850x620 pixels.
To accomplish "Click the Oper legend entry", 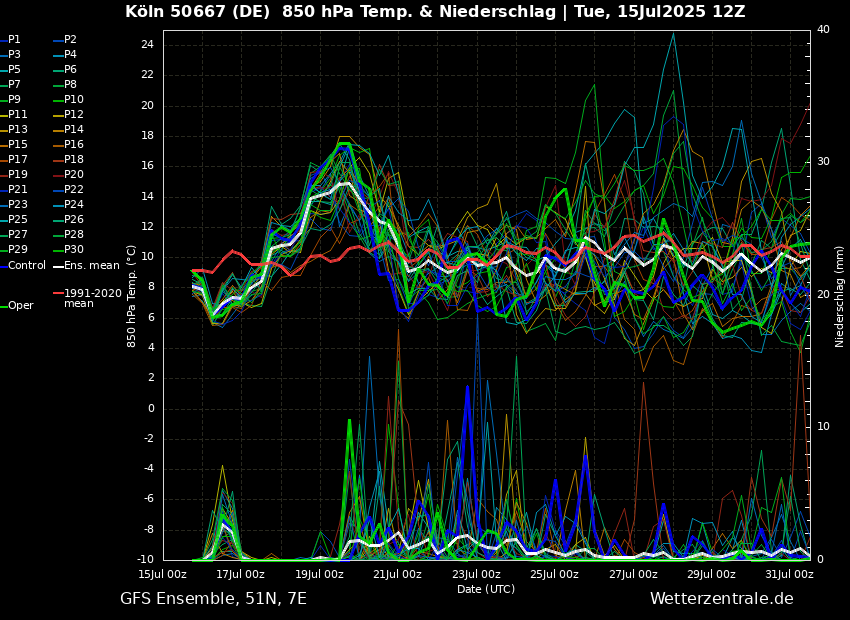I will 20,306.
